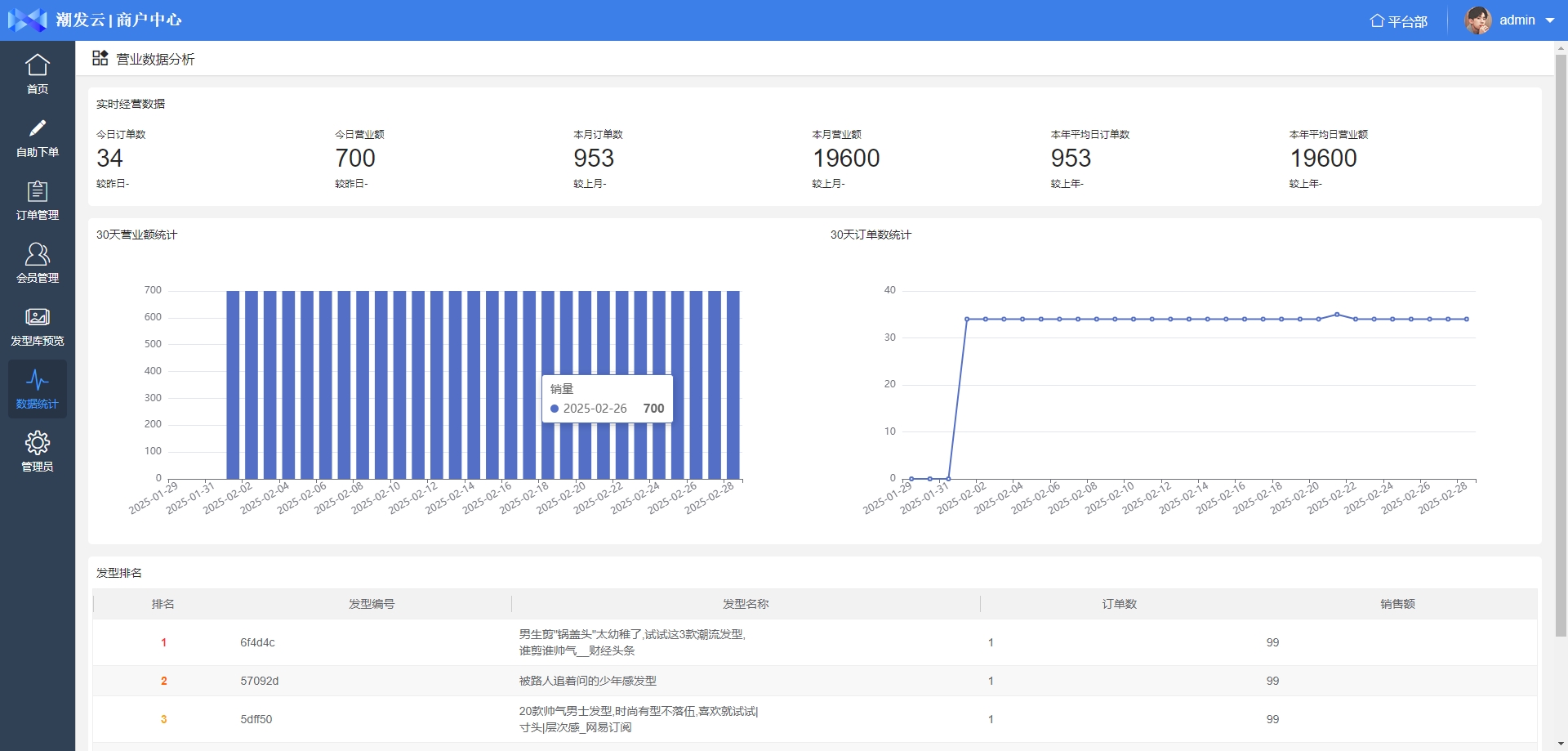Open 发型库预览 image gallery icon
The height and width of the screenshot is (751, 1568).
tap(38, 317)
